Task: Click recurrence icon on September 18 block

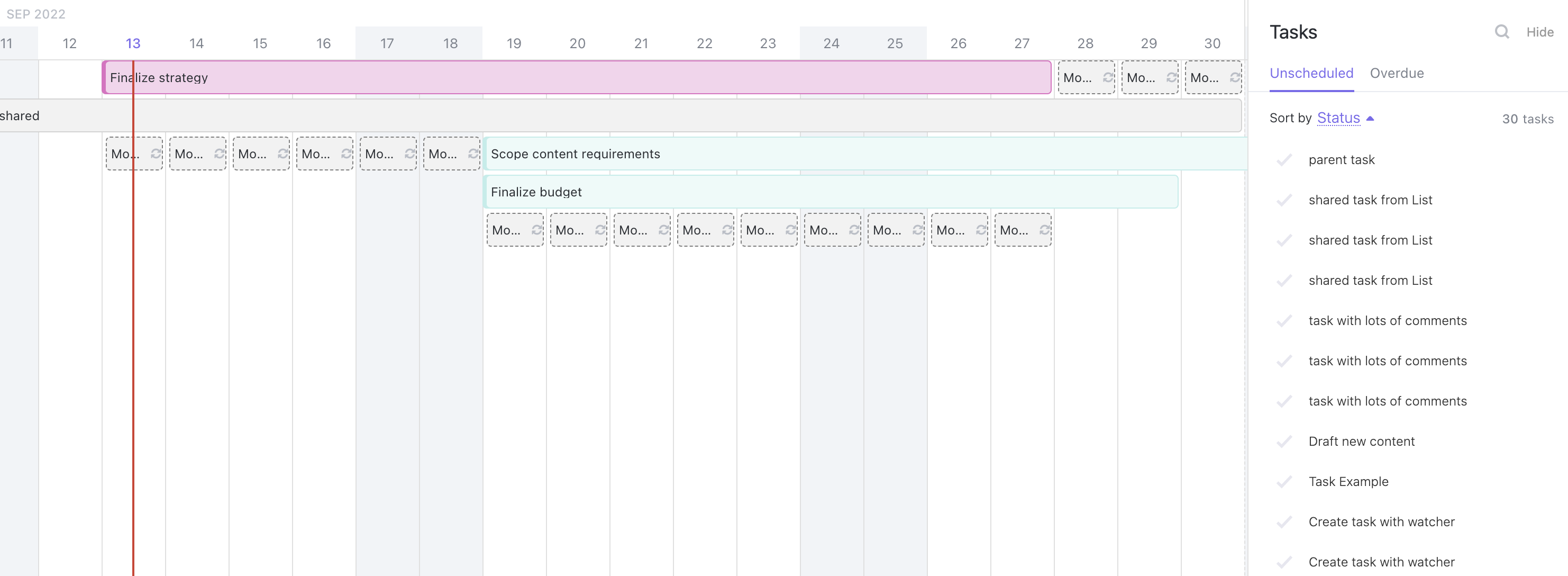Action: click(x=473, y=154)
